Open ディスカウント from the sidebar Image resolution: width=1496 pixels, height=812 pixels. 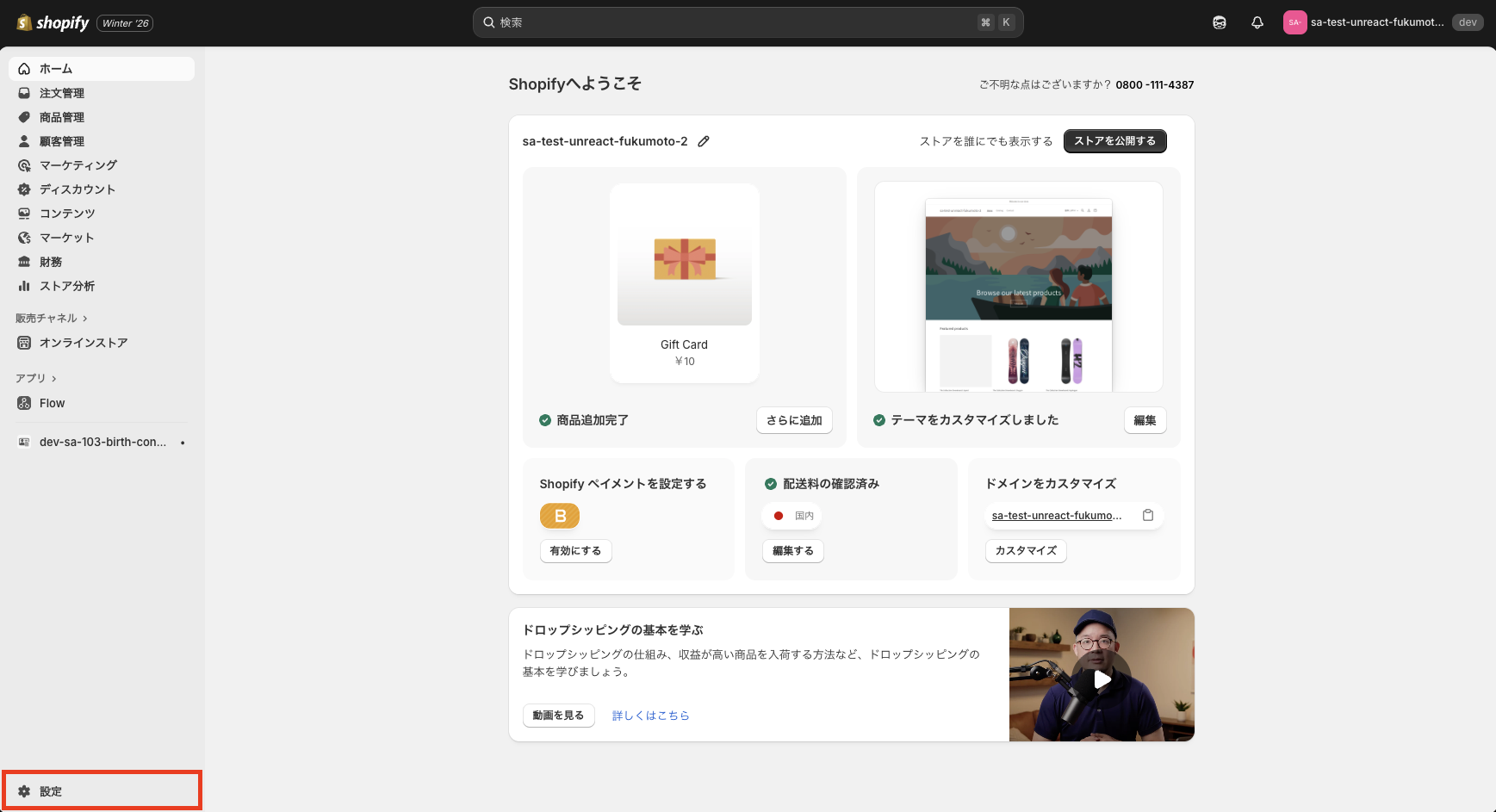78,189
